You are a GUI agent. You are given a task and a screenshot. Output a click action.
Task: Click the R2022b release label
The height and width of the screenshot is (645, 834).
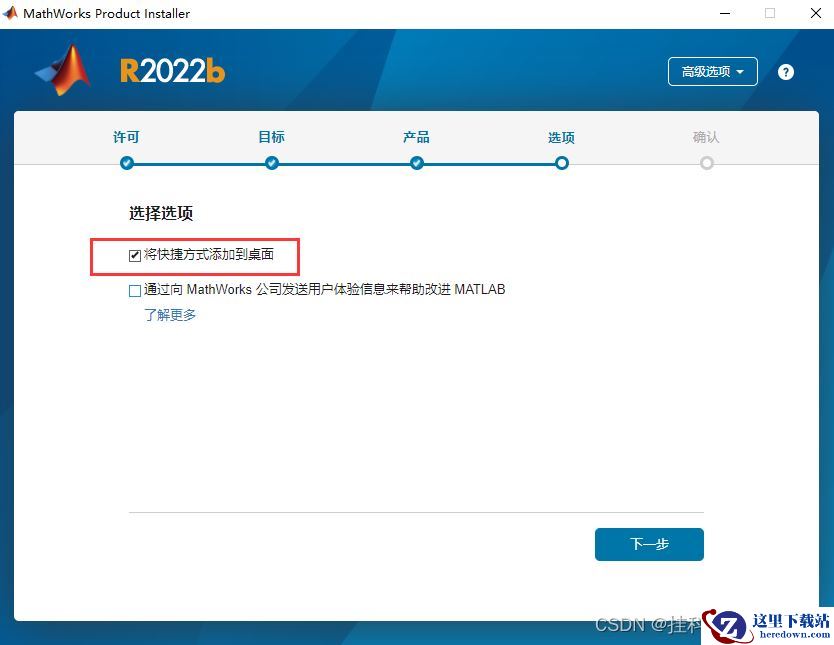(x=172, y=71)
